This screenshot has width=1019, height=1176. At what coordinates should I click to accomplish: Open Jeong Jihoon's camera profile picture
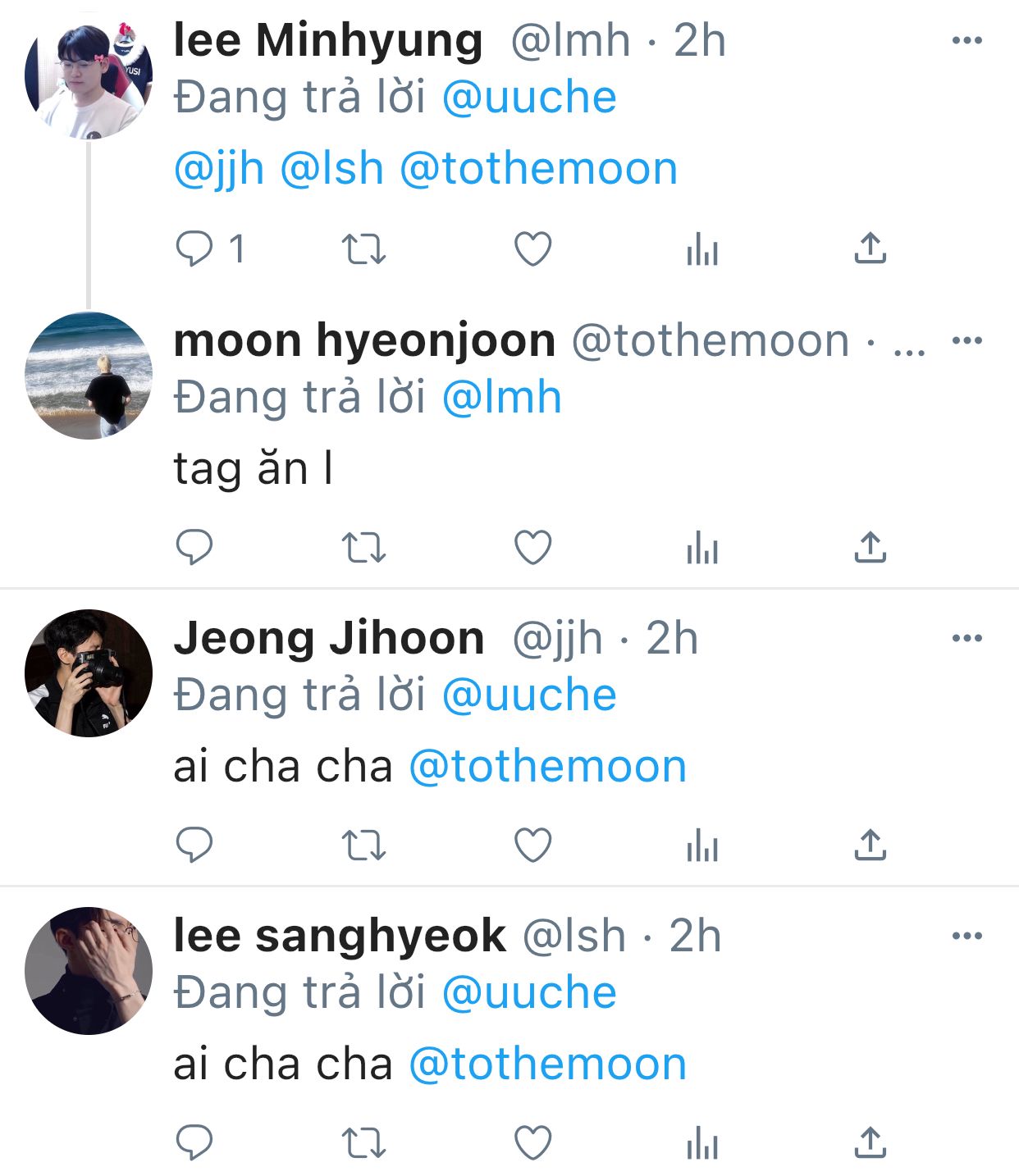coord(89,673)
